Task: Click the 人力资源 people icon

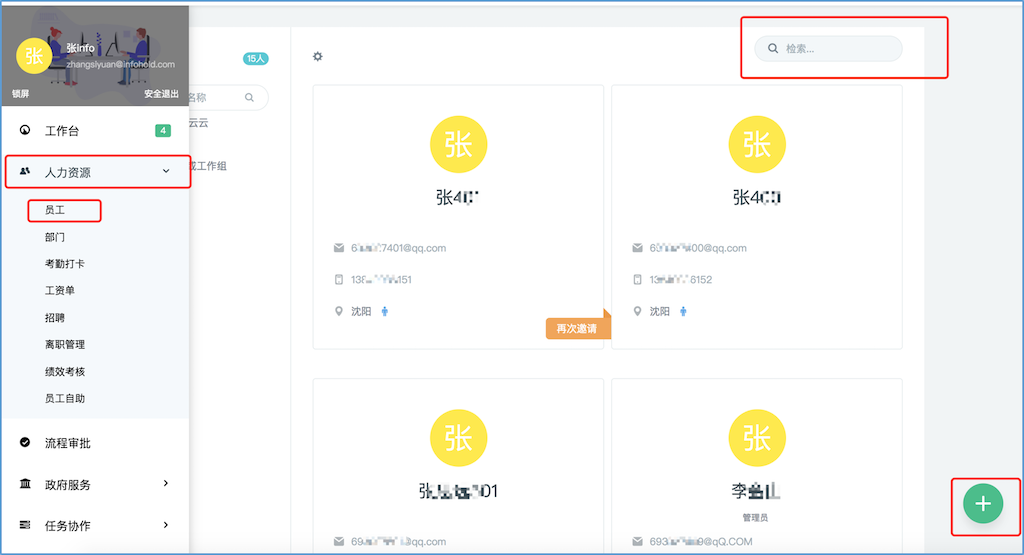Action: pos(25,171)
